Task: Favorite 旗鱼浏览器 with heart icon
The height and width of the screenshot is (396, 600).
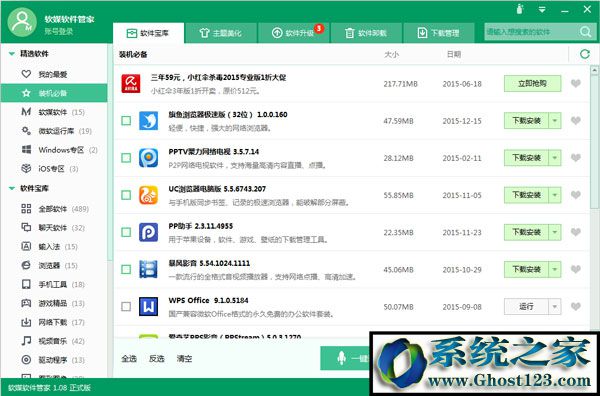Action: point(576,121)
